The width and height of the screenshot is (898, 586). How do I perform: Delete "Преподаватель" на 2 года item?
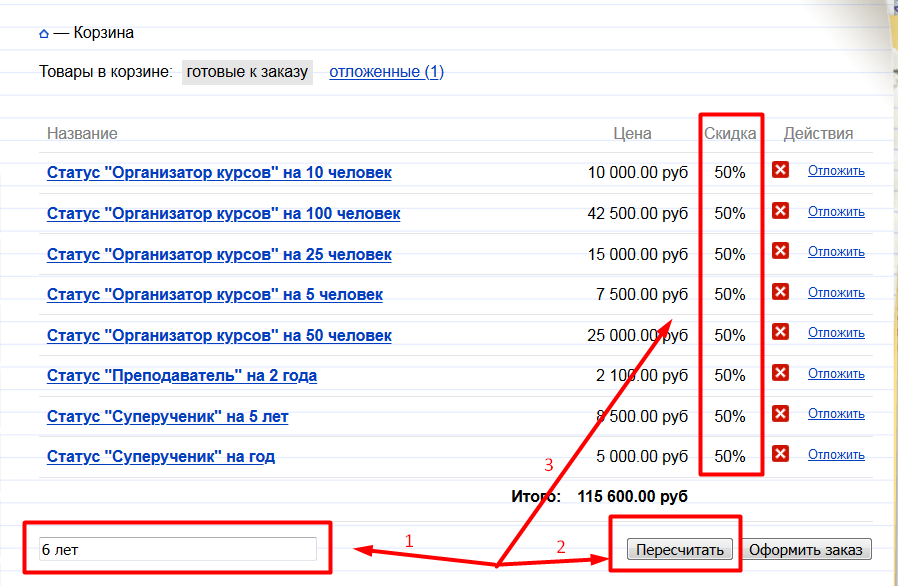pos(781,373)
